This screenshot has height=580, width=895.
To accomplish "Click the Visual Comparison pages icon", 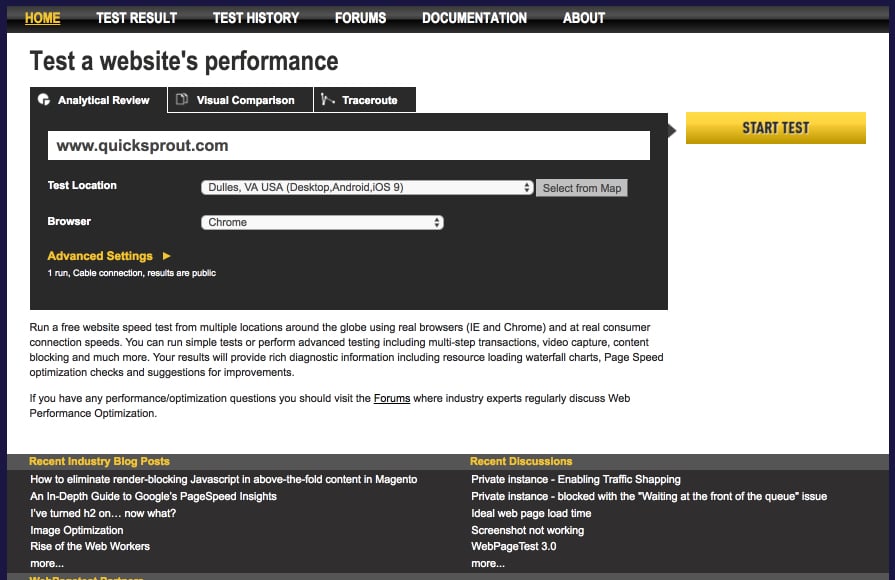I will tap(182, 99).
